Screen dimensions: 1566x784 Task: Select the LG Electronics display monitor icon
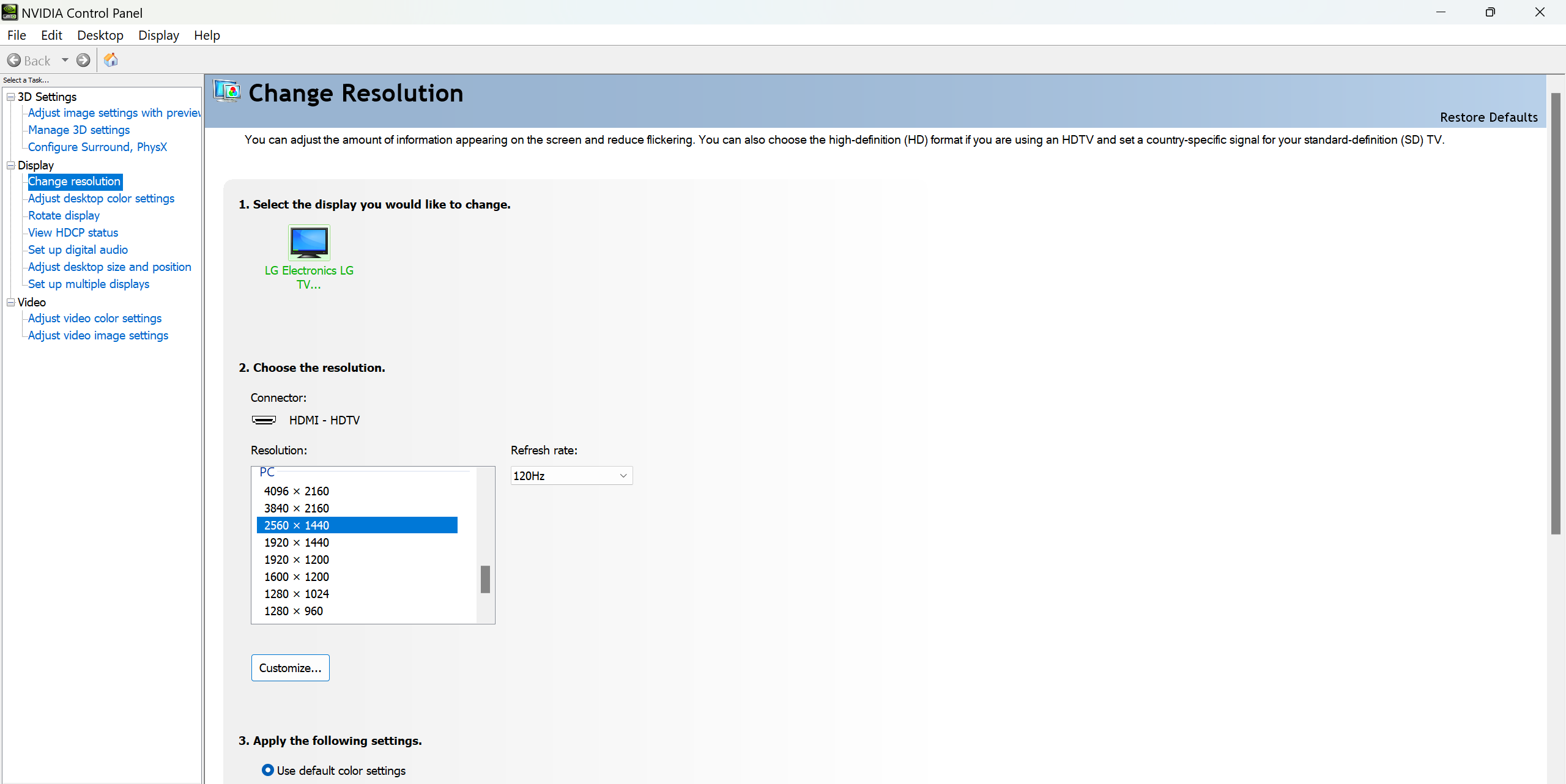(x=309, y=242)
